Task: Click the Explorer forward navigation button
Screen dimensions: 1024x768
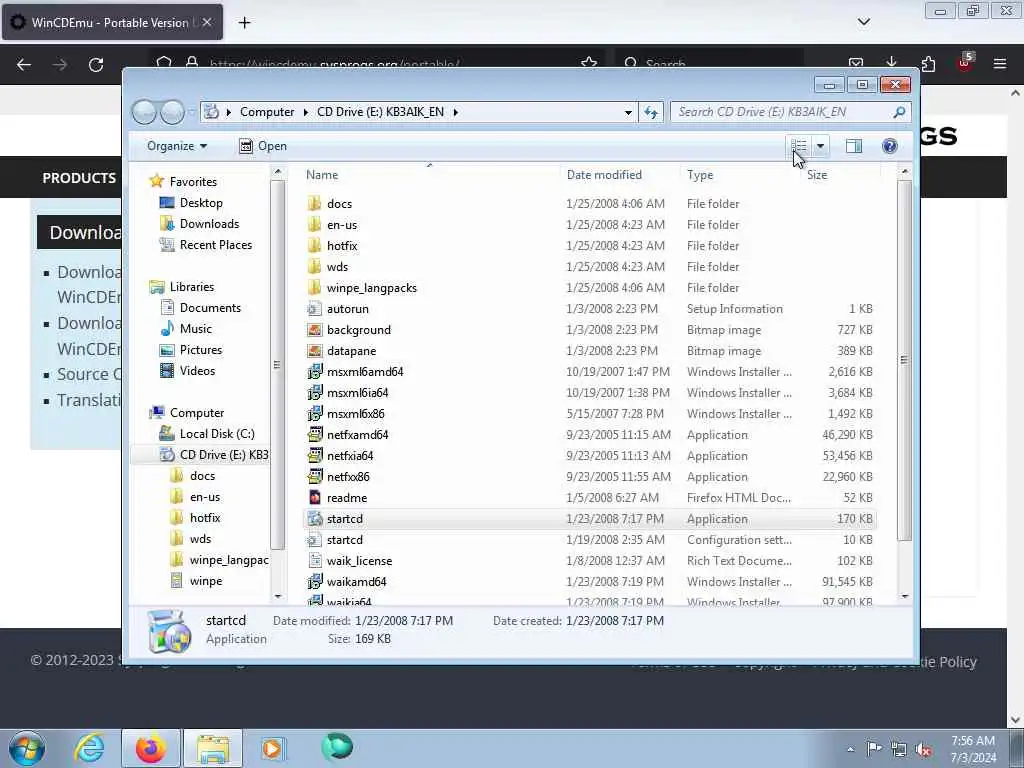Action: pyautogui.click(x=172, y=112)
